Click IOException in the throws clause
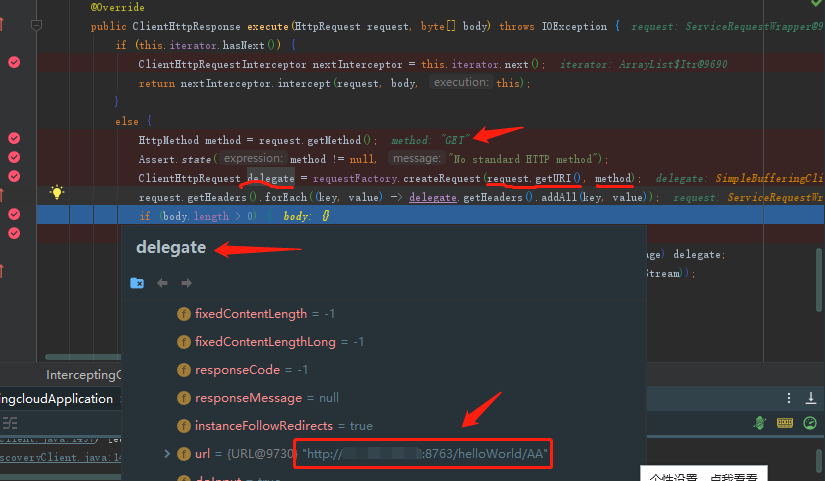The width and height of the screenshot is (825, 481). pos(574,26)
